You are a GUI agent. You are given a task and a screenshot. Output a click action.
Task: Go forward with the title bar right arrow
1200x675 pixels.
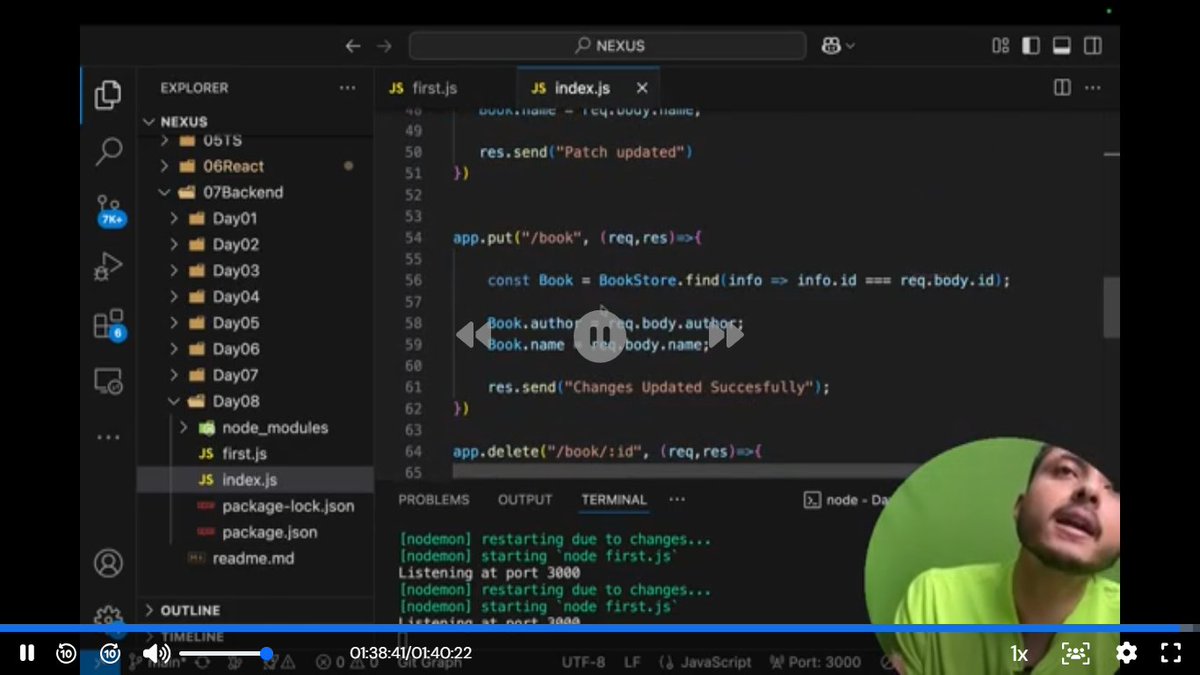click(x=384, y=45)
